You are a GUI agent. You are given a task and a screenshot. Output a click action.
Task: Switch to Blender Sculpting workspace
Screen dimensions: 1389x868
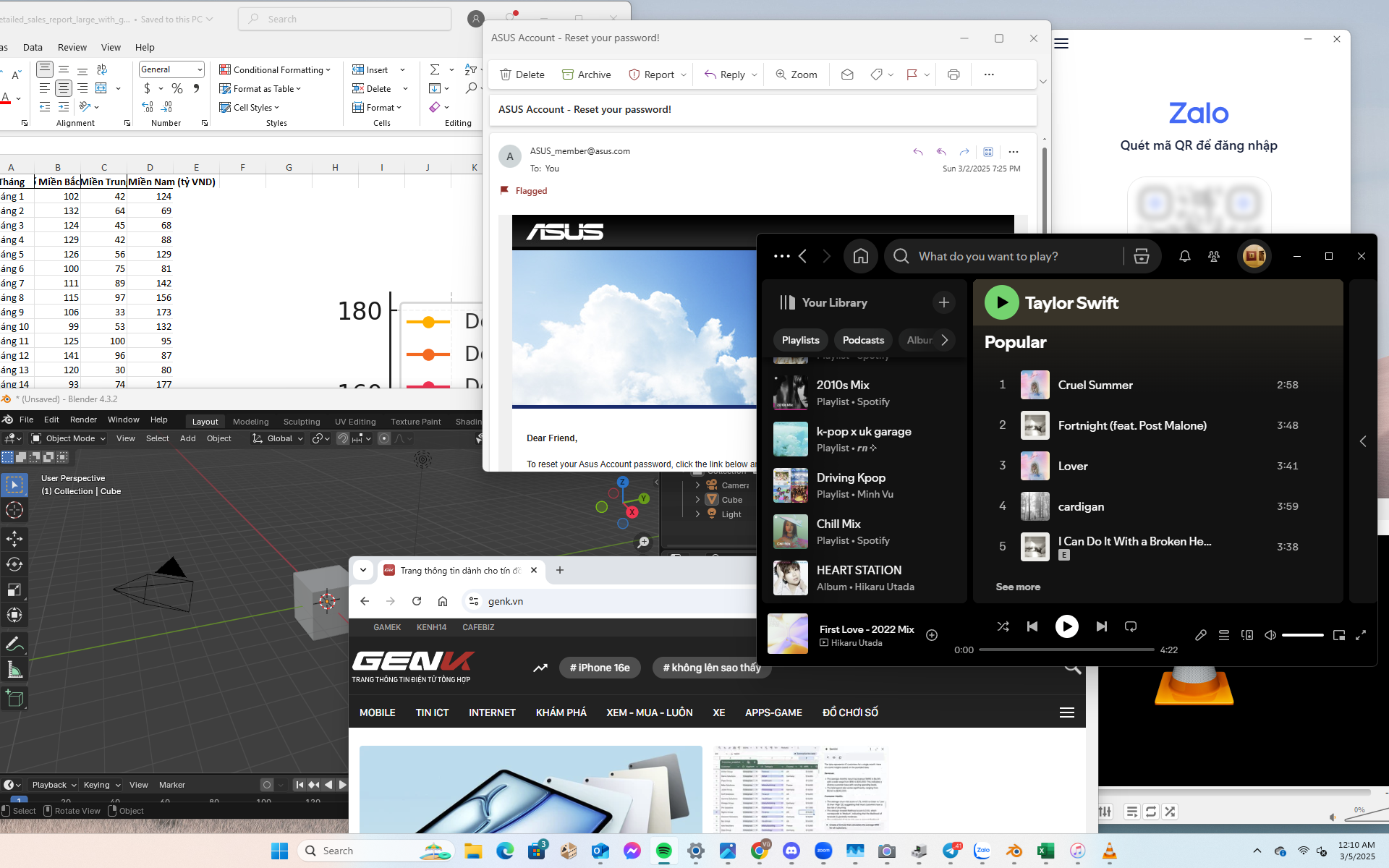point(302,422)
